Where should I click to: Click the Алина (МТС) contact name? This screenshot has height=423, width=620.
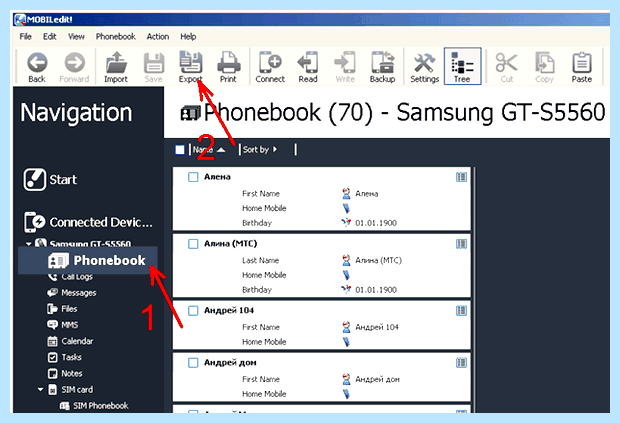click(x=231, y=244)
